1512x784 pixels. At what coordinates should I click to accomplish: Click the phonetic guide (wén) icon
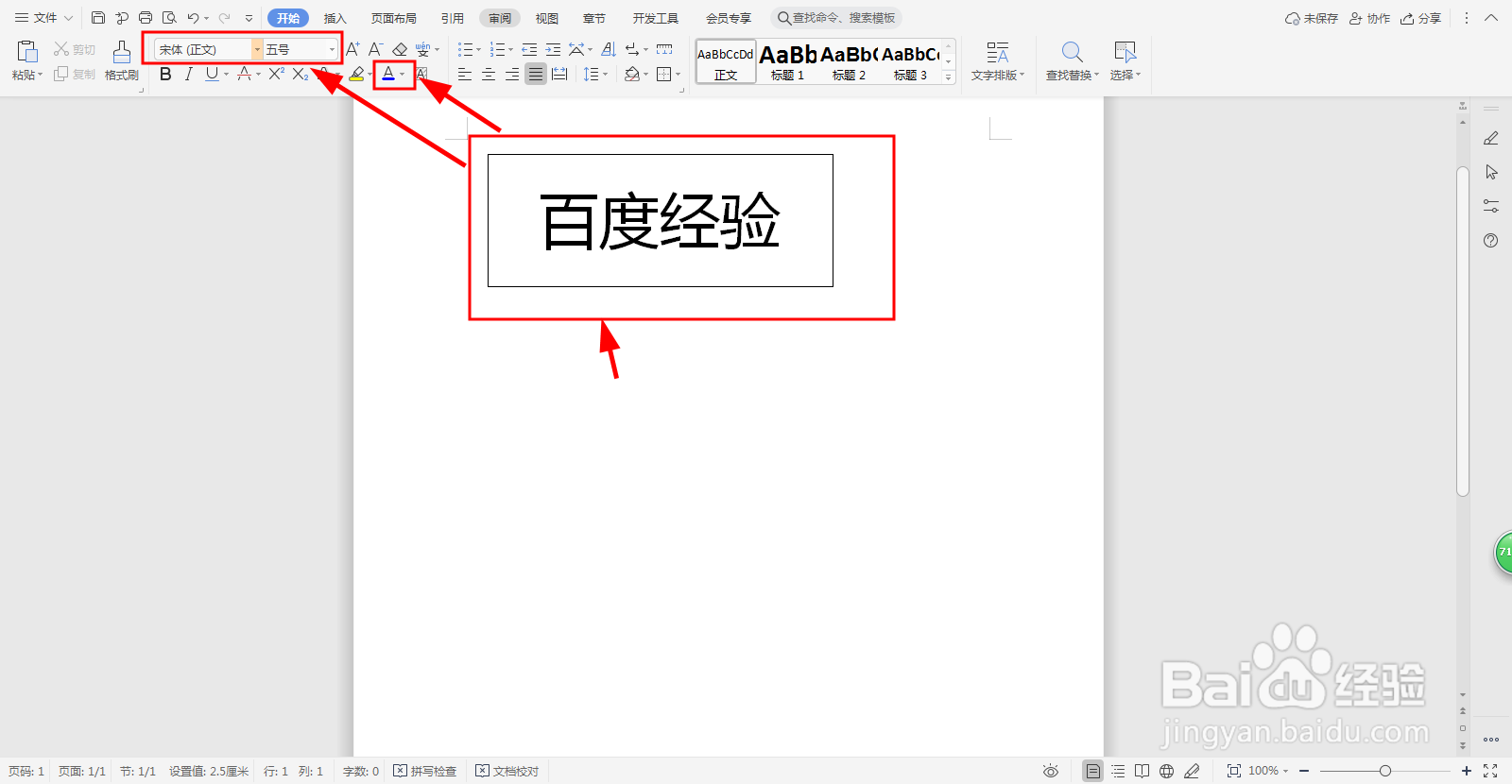422,49
